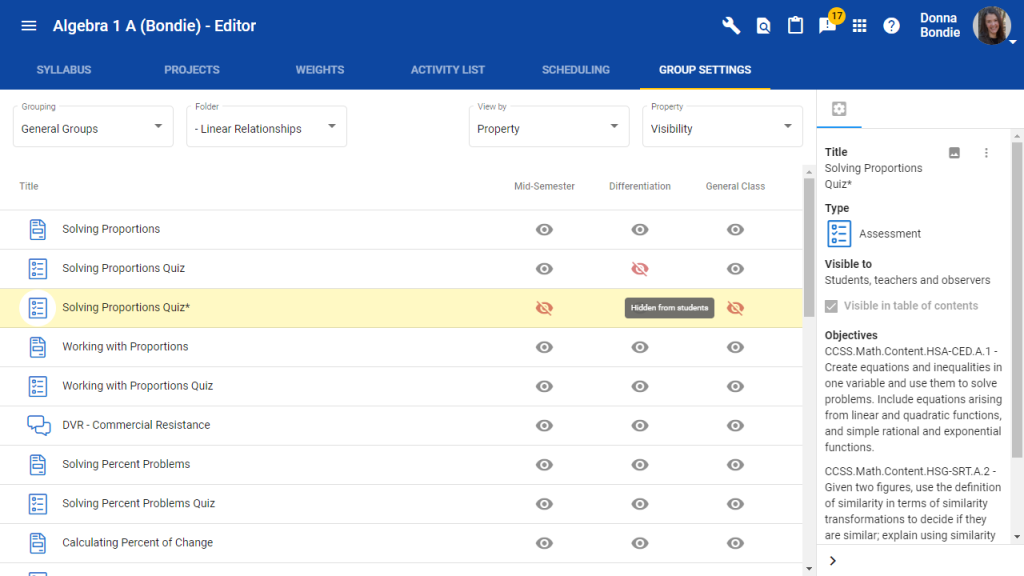
Task: Select the settings gear tab in side panel
Action: pyautogui.click(x=839, y=109)
